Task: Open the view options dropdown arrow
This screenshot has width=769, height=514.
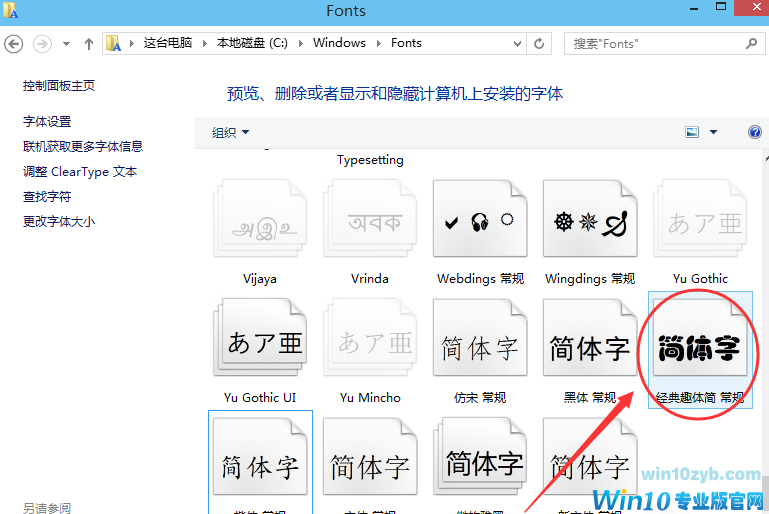Action: click(714, 132)
